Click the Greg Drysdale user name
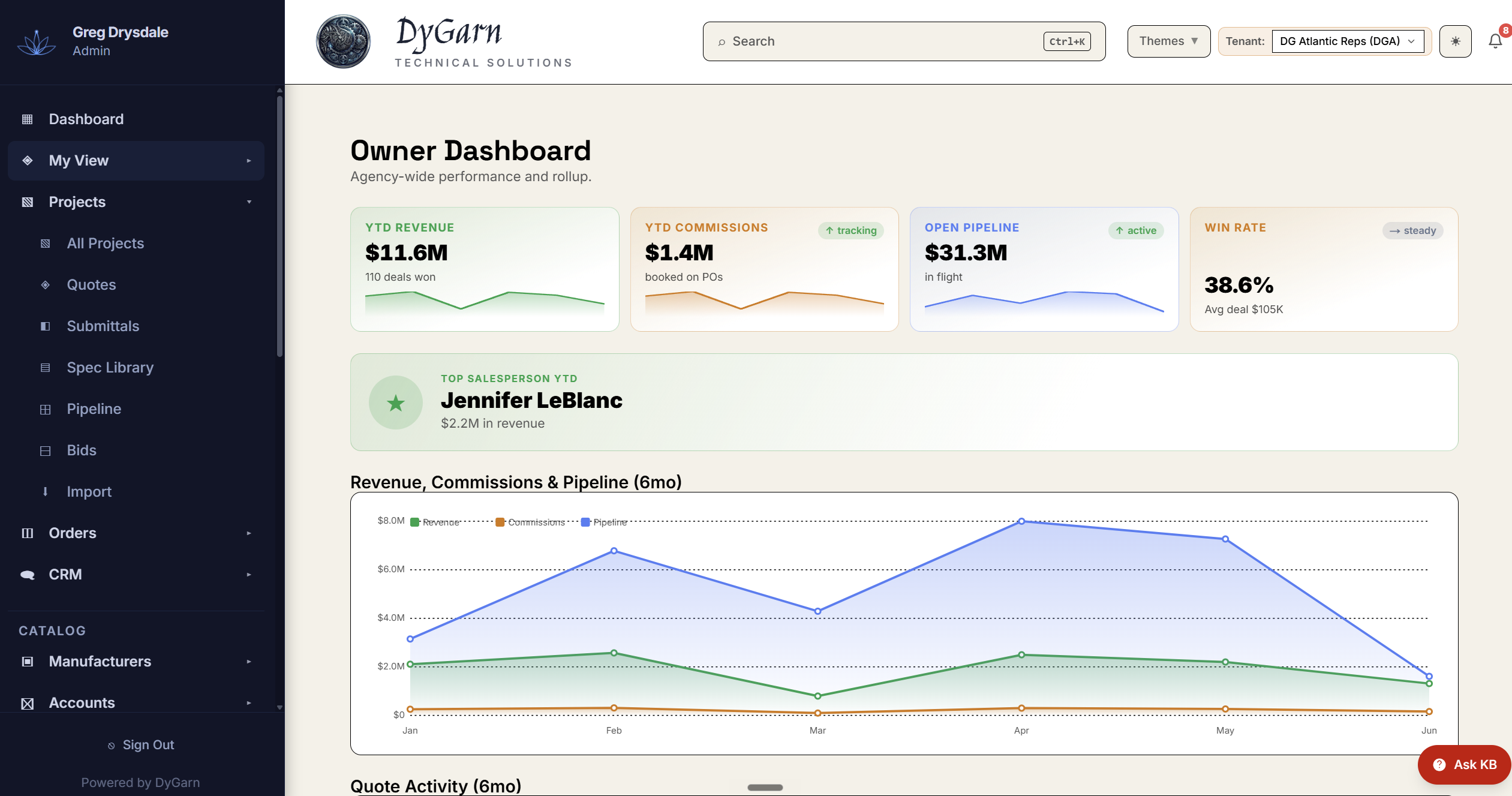The width and height of the screenshot is (1512, 796). tap(120, 32)
